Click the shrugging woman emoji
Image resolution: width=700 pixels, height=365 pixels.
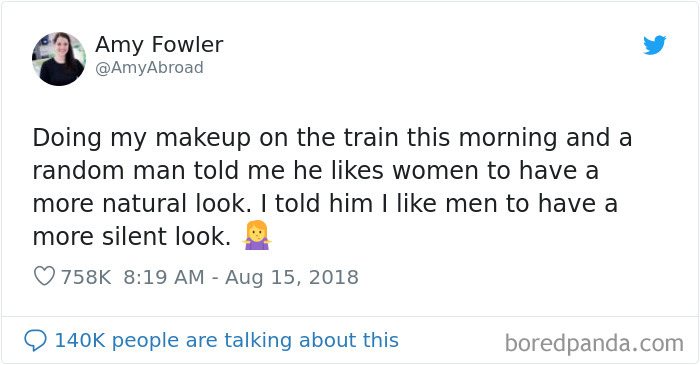click(x=257, y=235)
